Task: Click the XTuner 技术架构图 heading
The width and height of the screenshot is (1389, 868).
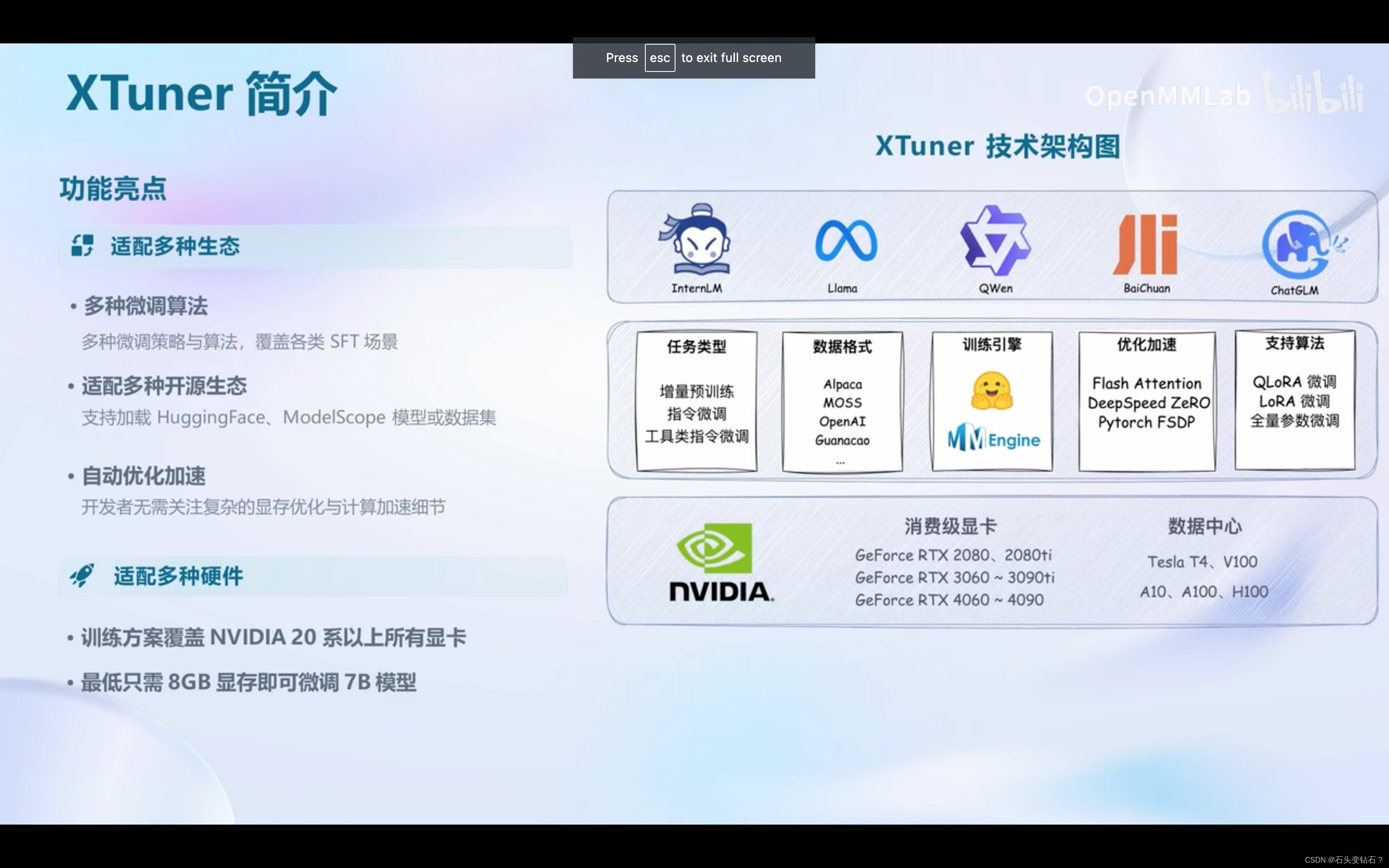Action: click(x=998, y=146)
